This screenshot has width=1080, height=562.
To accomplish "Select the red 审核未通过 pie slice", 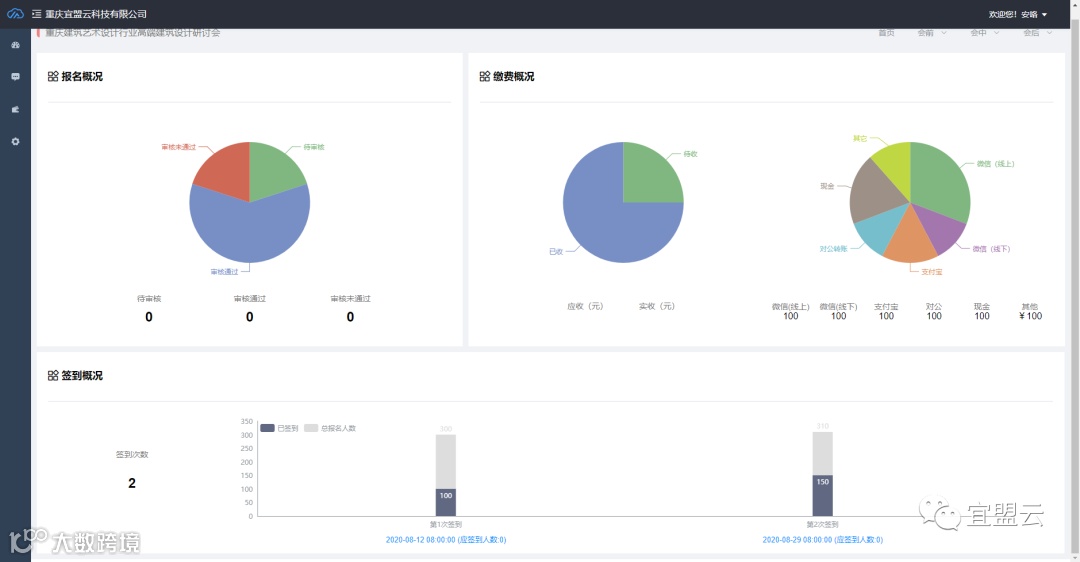I will click(x=227, y=169).
